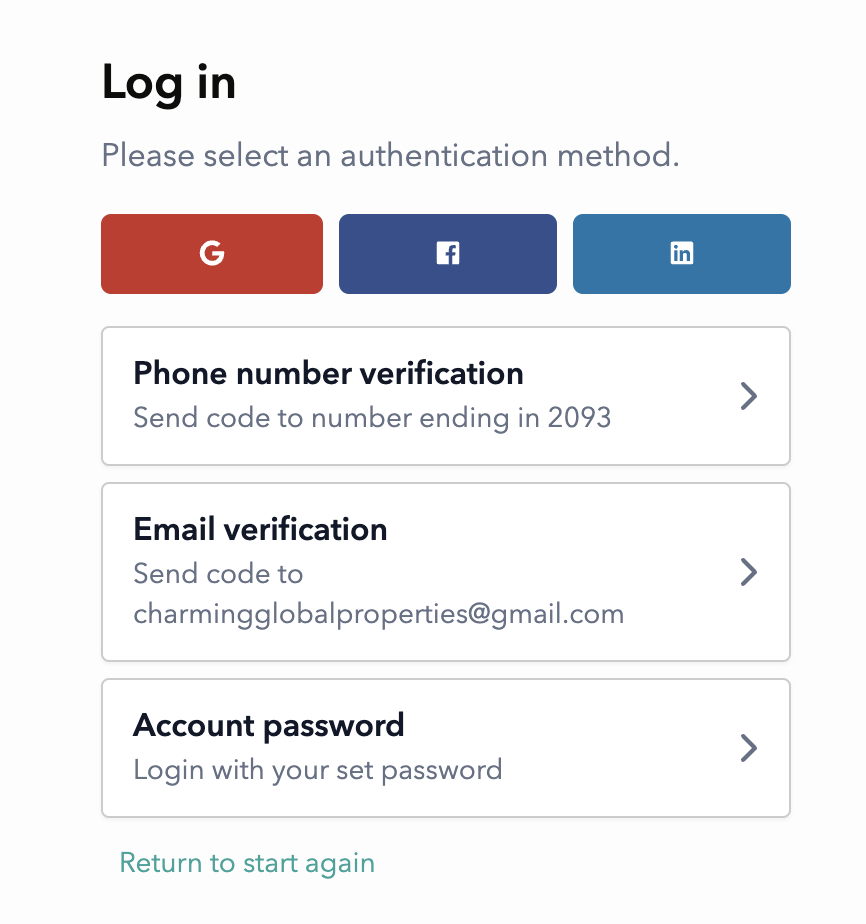Click the Google "G" logo icon
Viewport: 866px width, 924px height.
(212, 253)
